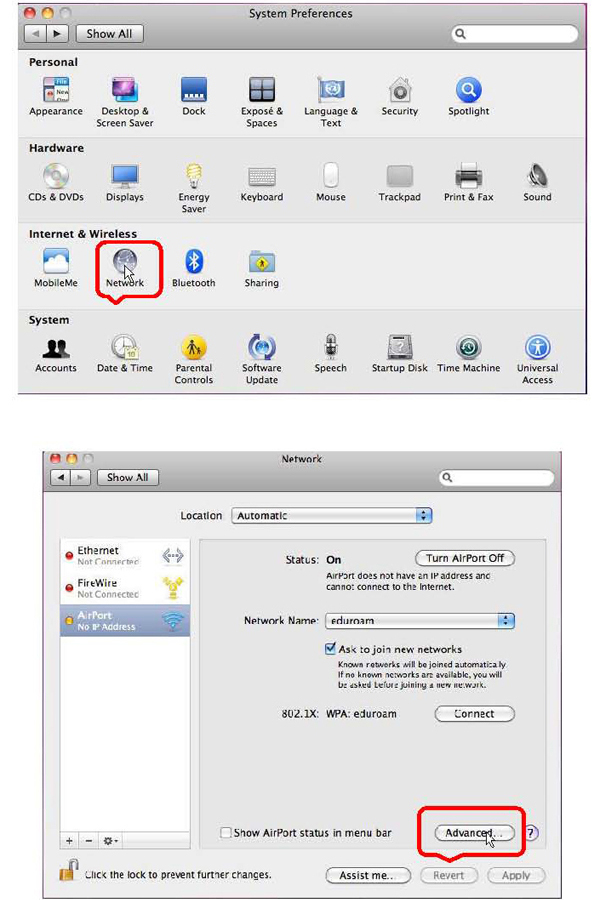Click the lock to prevent changes

tap(68, 871)
